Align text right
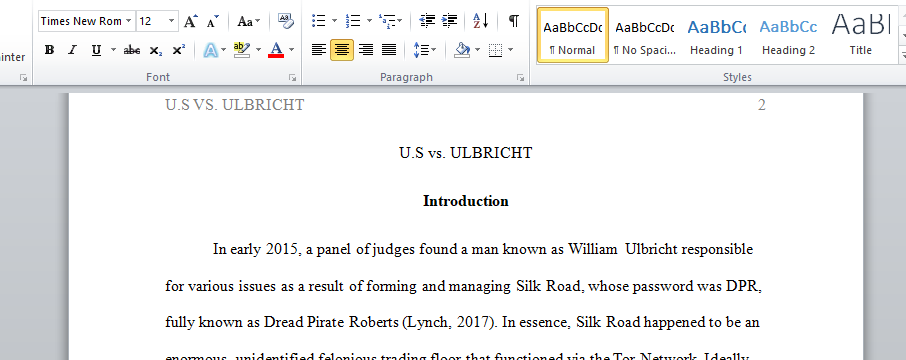The image size is (906, 360). point(366,50)
